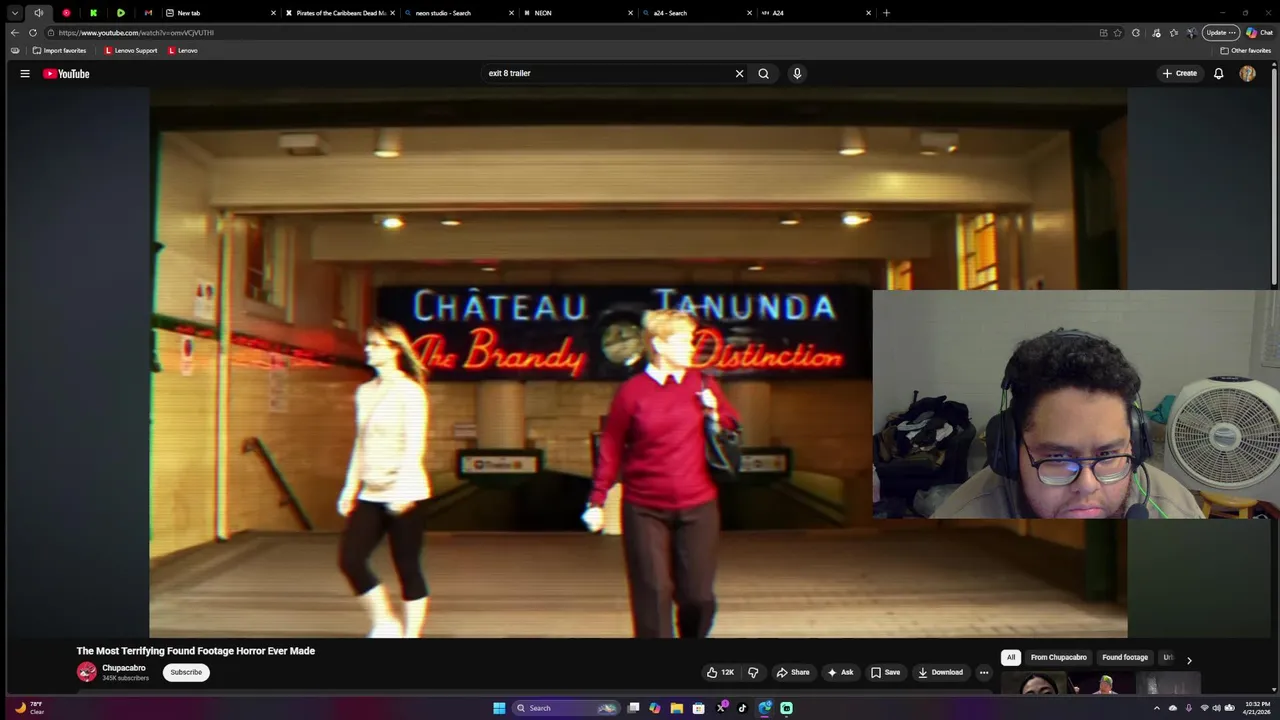
Task: Show hidden system tray icons
Action: click(x=1157, y=708)
